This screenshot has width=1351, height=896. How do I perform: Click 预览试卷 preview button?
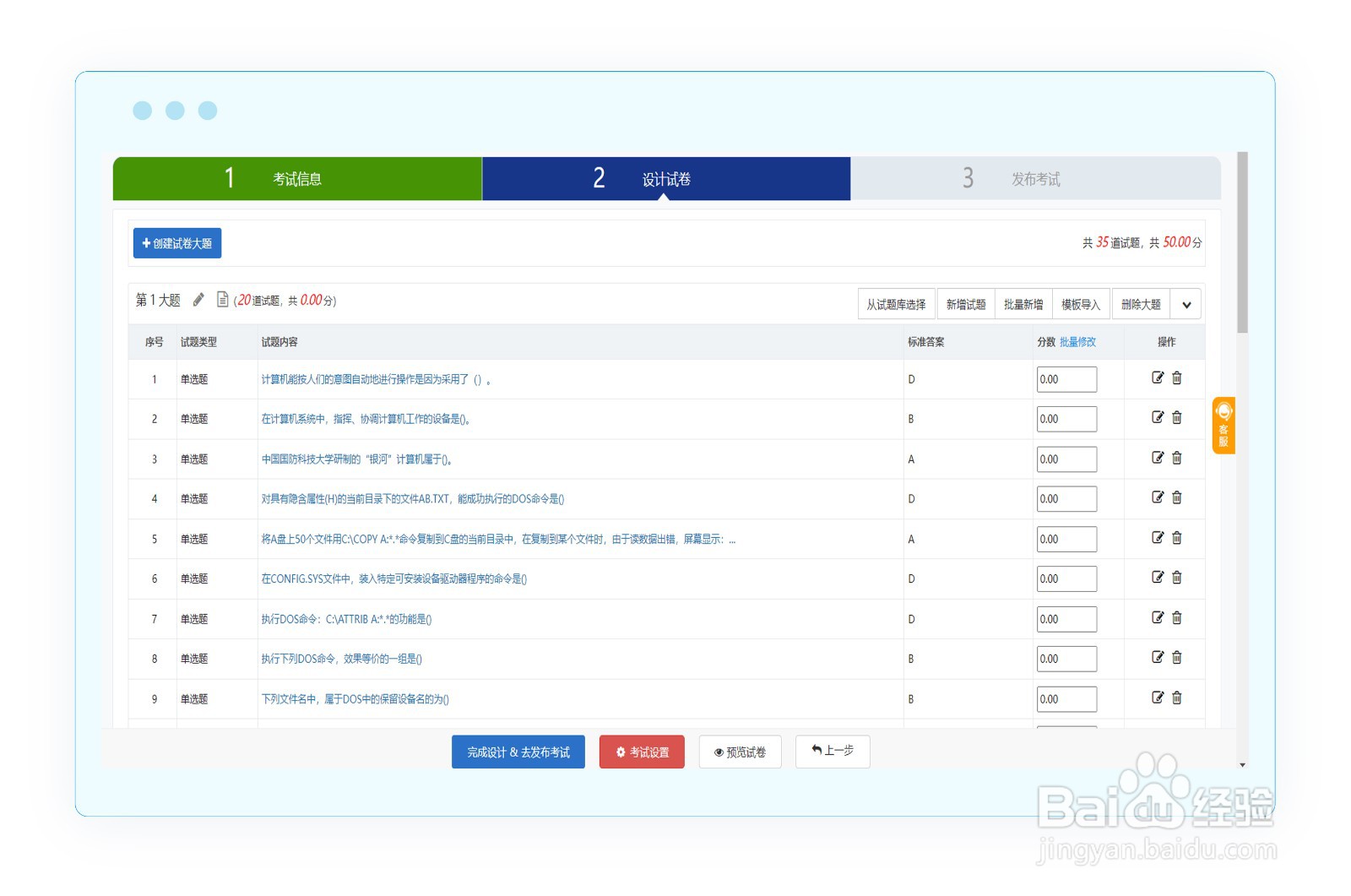coord(741,752)
